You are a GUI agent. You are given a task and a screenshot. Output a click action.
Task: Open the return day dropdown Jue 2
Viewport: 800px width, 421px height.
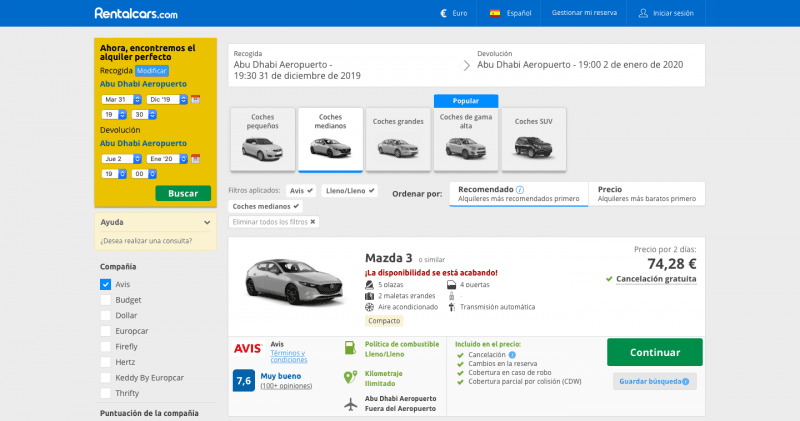tap(121, 159)
